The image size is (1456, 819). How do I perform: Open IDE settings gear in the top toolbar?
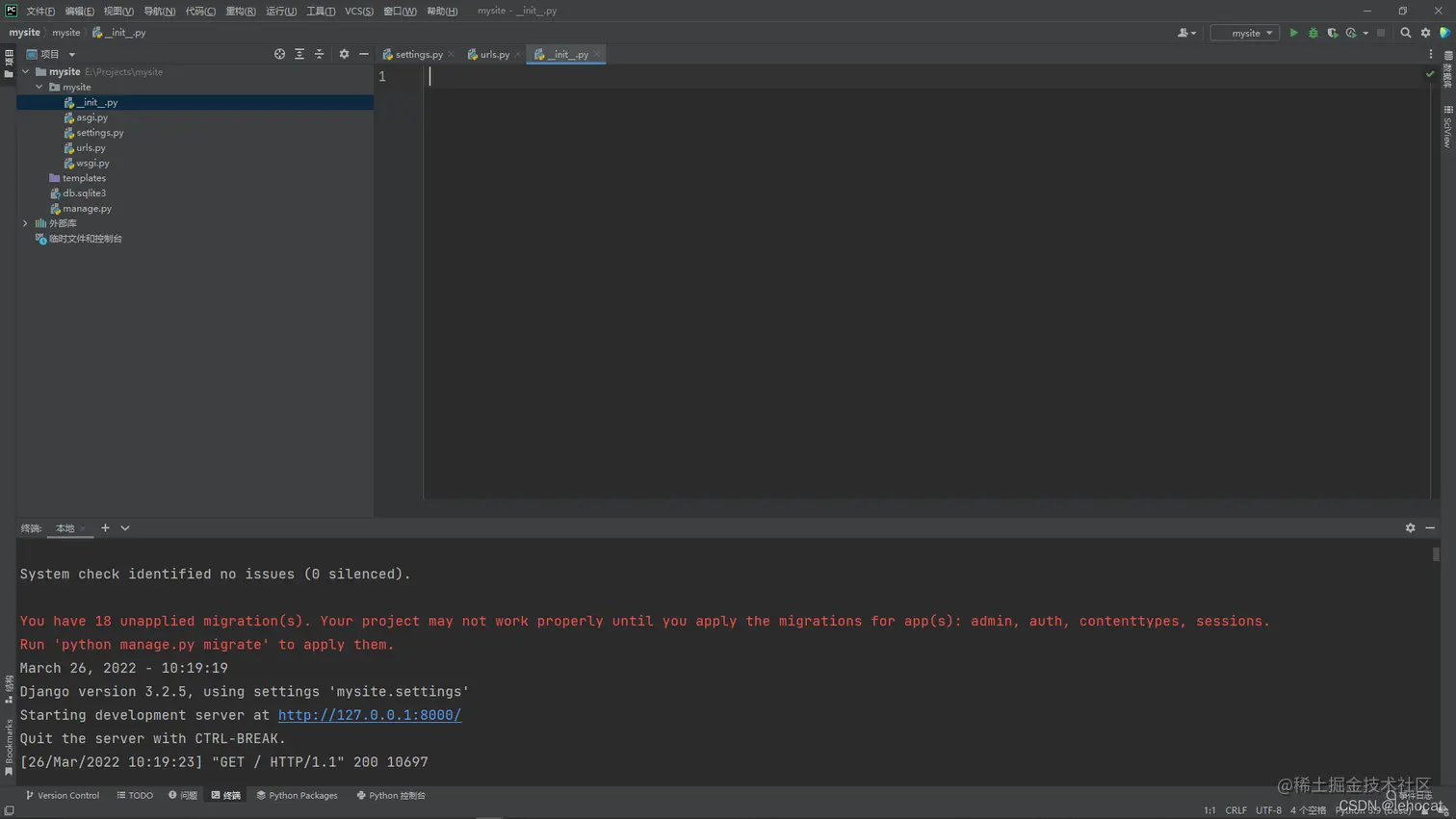[x=1425, y=33]
